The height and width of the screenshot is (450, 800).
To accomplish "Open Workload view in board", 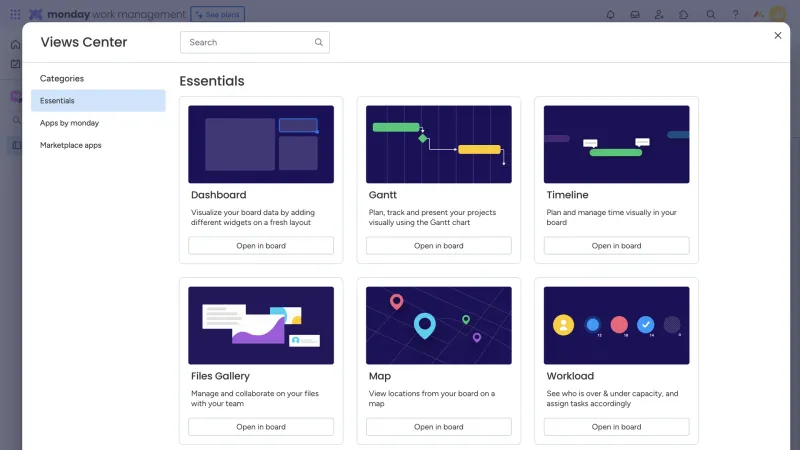I will pyautogui.click(x=616, y=427).
